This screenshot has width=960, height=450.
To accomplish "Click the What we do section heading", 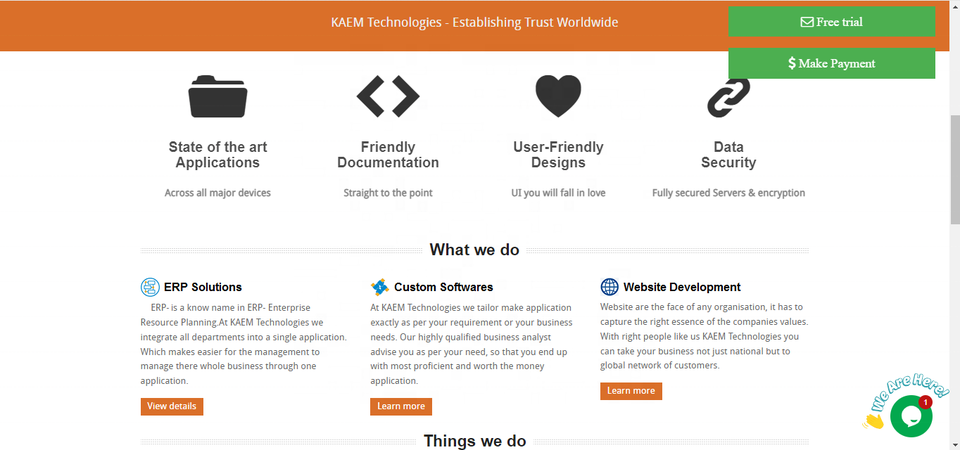I will (x=474, y=250).
